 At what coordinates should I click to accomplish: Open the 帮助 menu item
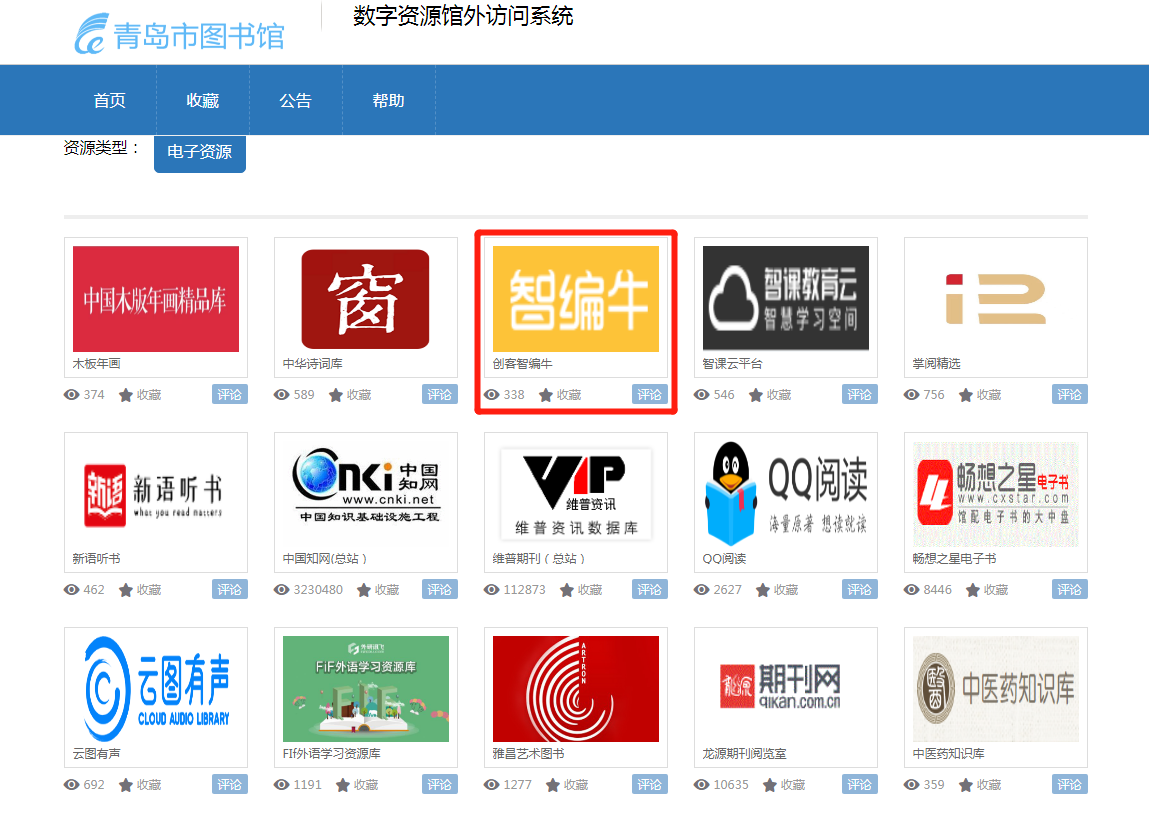click(x=388, y=100)
